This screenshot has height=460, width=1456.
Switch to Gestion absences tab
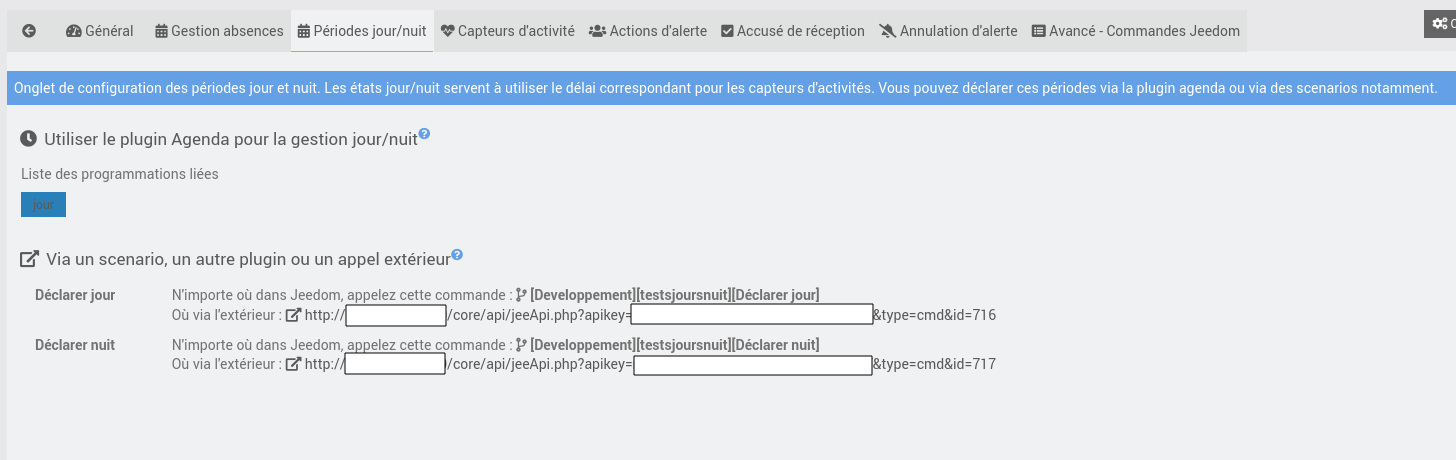point(219,31)
